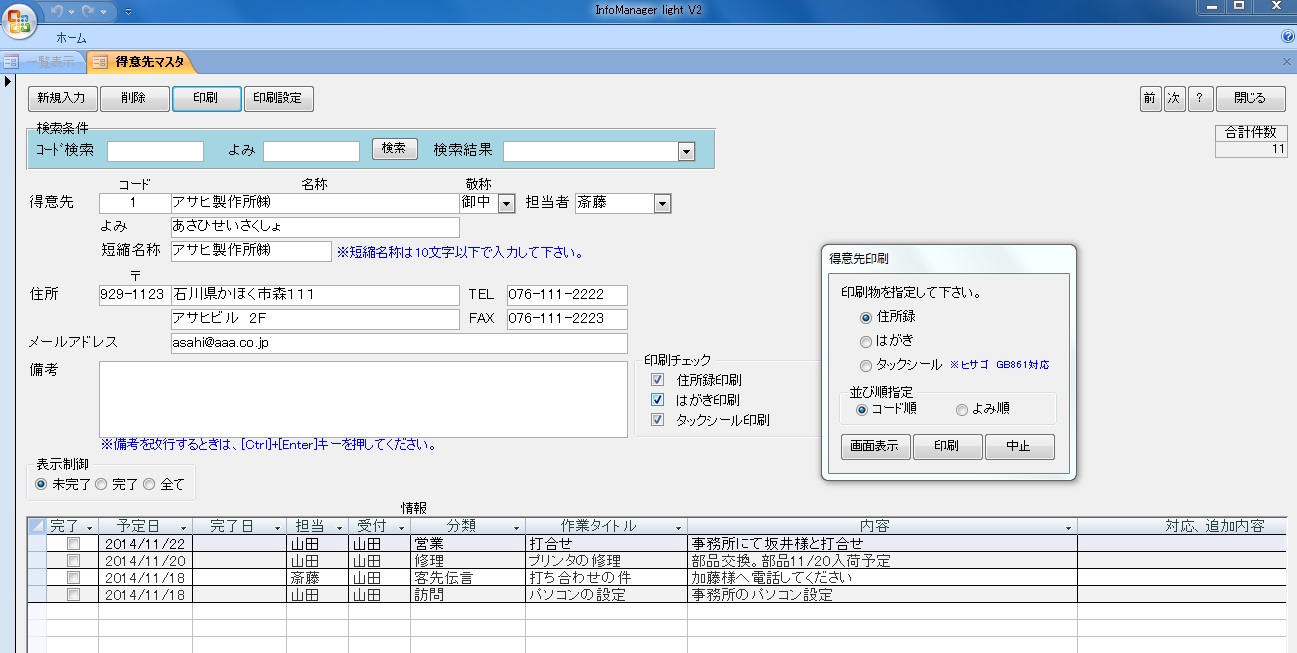Select よみ順 sort order
1297x653 pixels.
[962, 409]
